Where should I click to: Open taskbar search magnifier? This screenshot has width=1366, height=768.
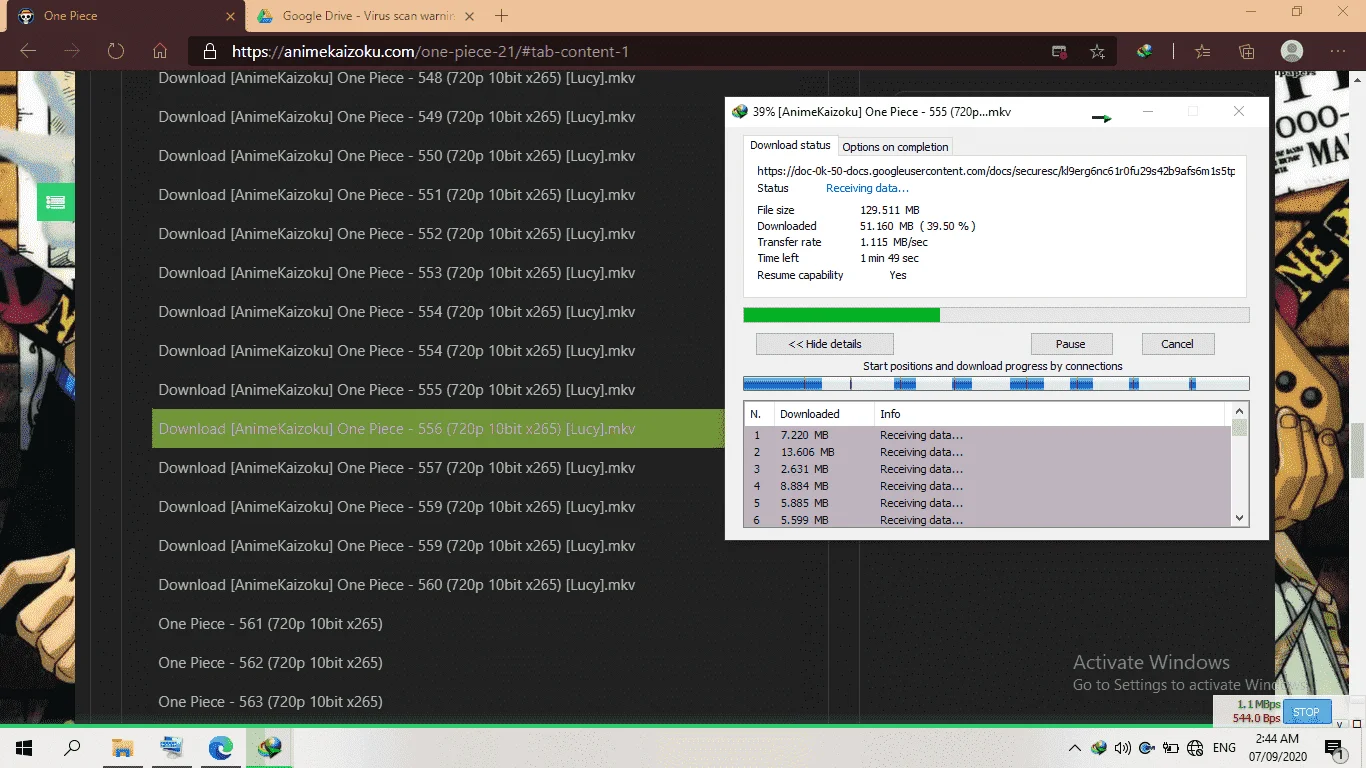(x=73, y=747)
